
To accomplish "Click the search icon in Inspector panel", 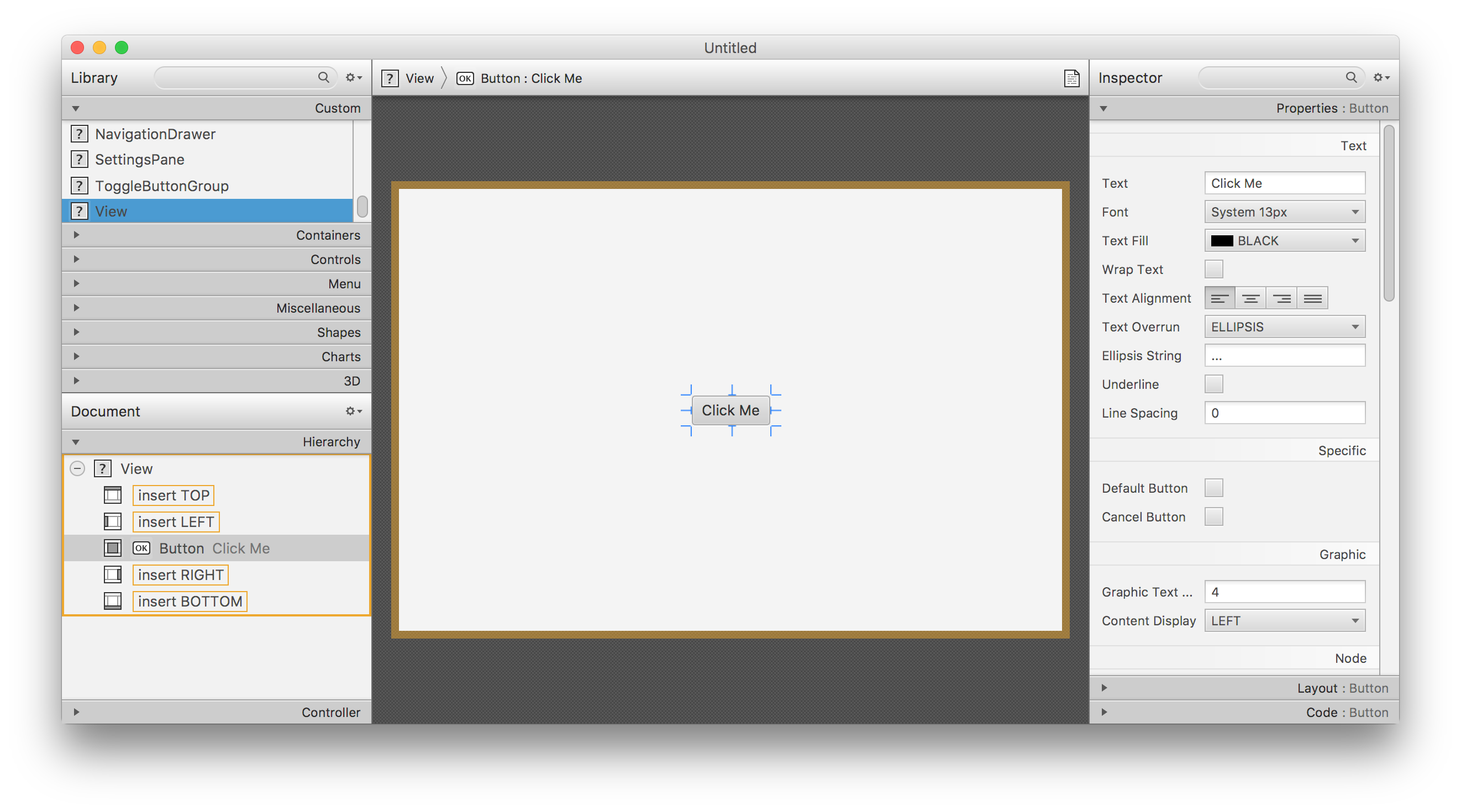I will click(x=1349, y=77).
